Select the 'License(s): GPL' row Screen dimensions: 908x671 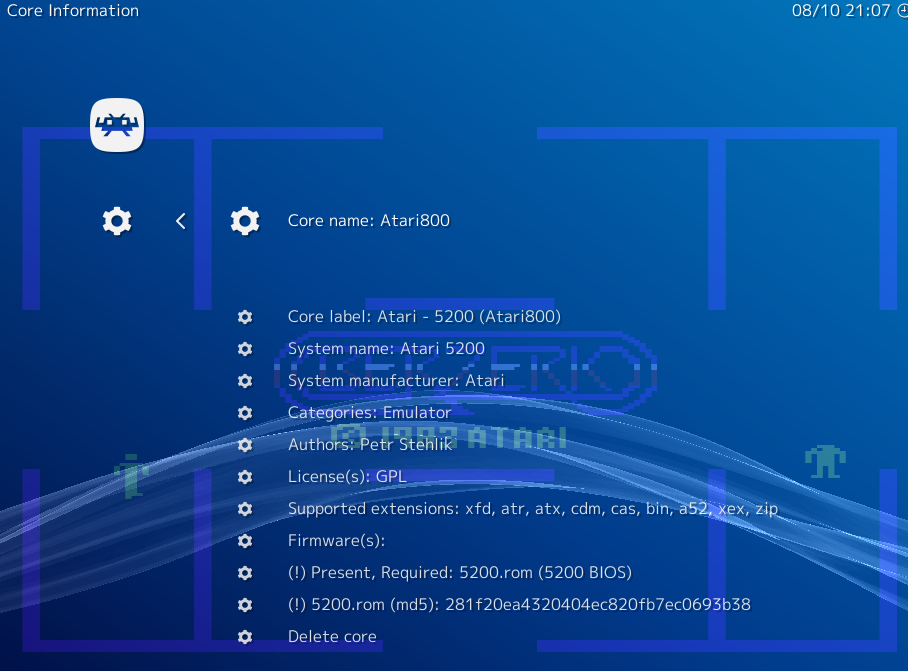347,476
